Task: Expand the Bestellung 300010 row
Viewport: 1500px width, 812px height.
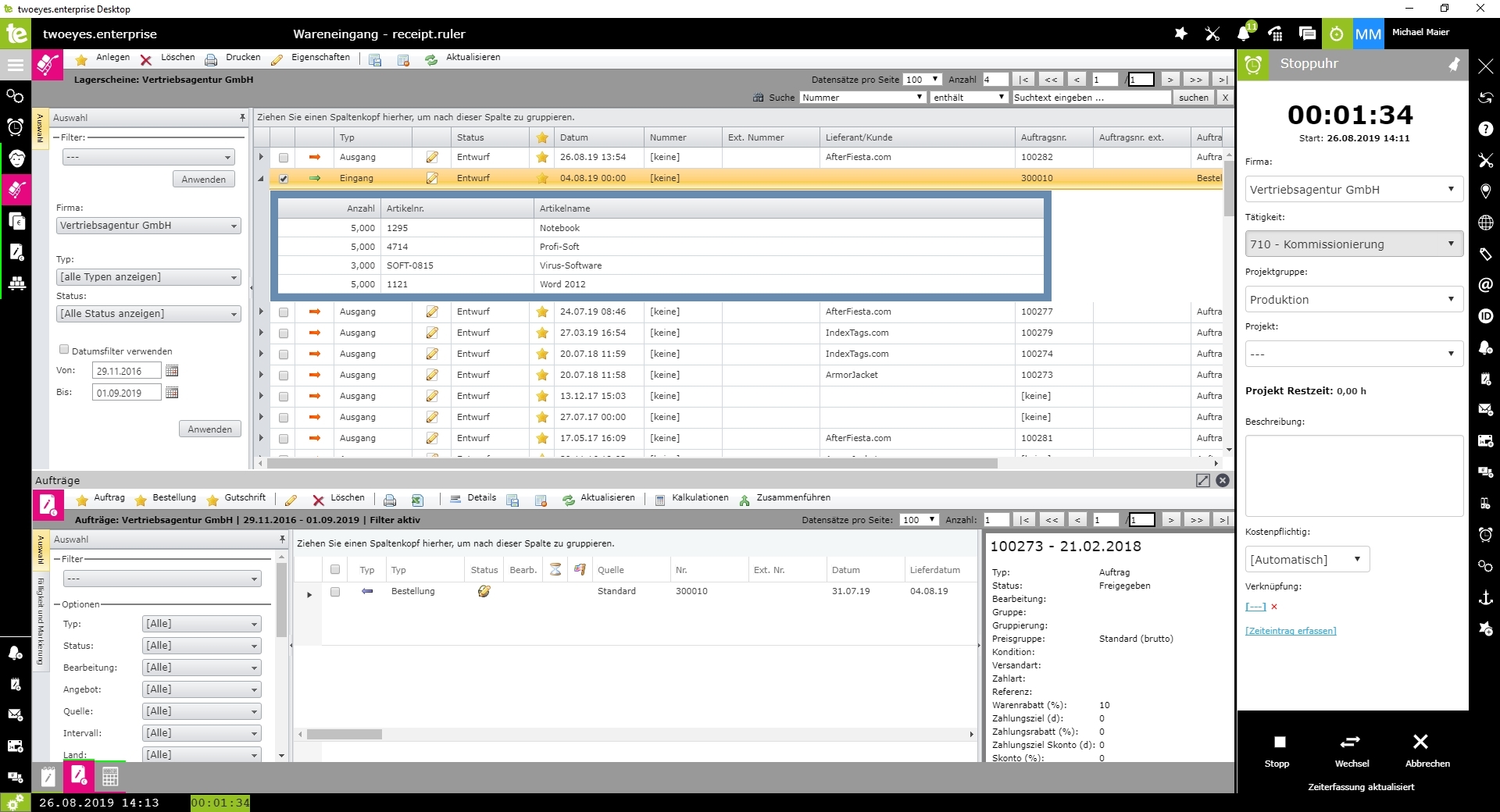Action: click(x=309, y=594)
